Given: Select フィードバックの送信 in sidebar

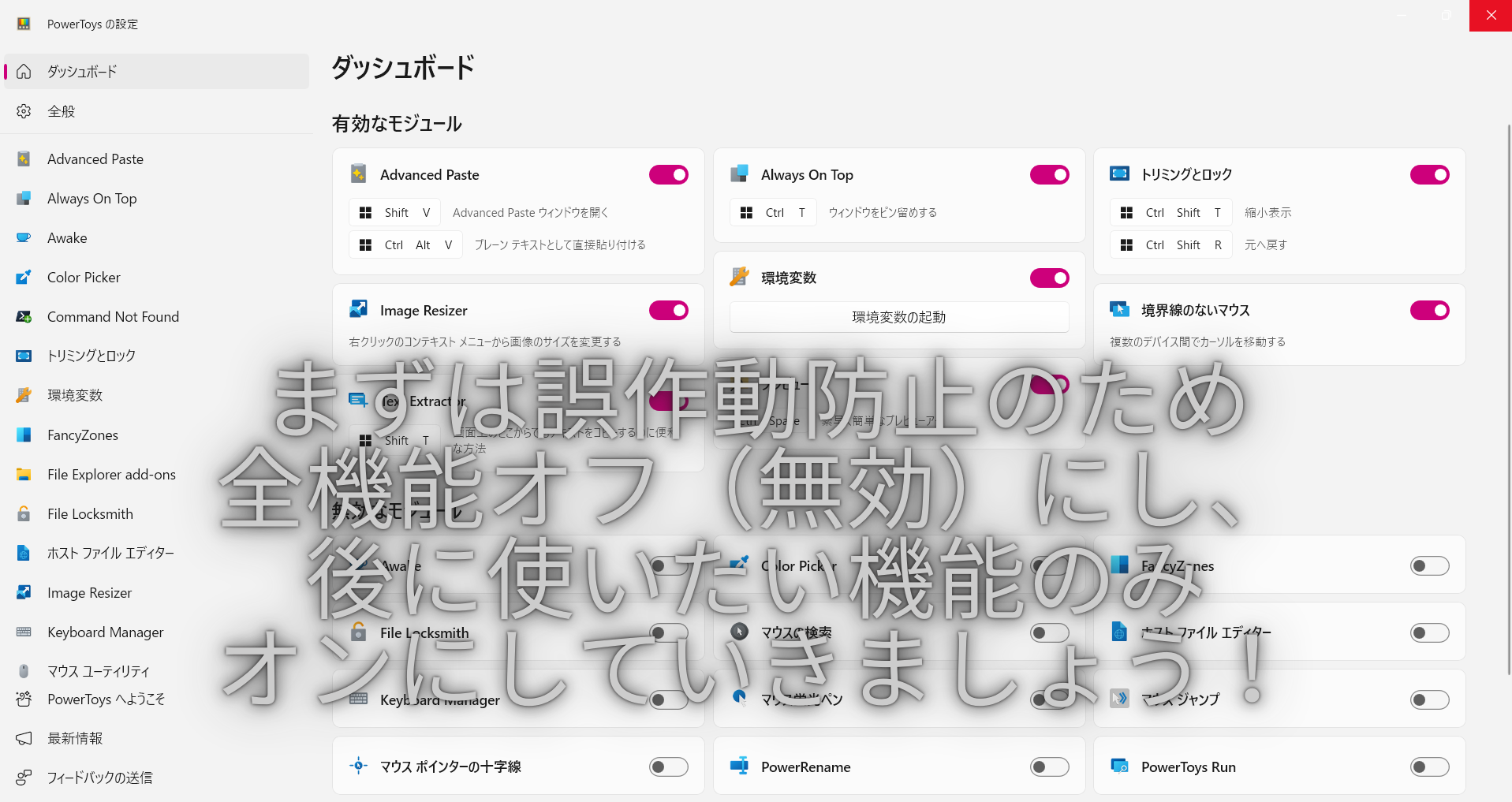Looking at the screenshot, I should 156,778.
